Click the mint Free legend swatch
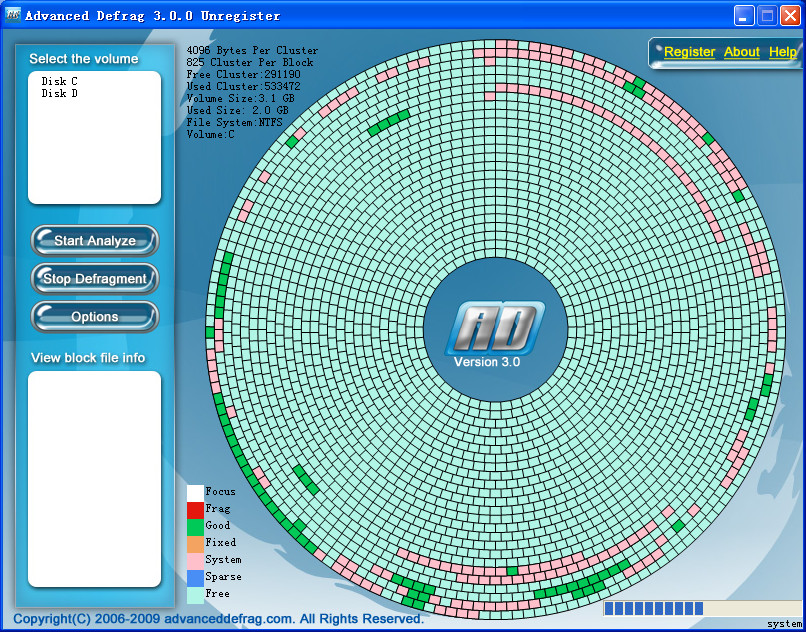 pos(195,595)
